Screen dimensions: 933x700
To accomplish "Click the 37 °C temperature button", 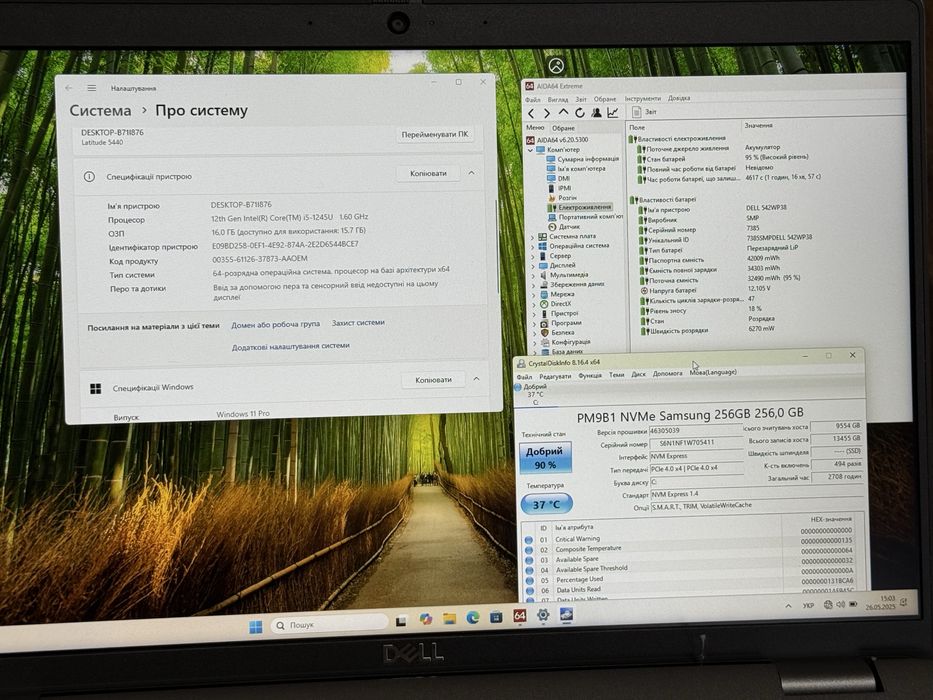I will (x=546, y=504).
